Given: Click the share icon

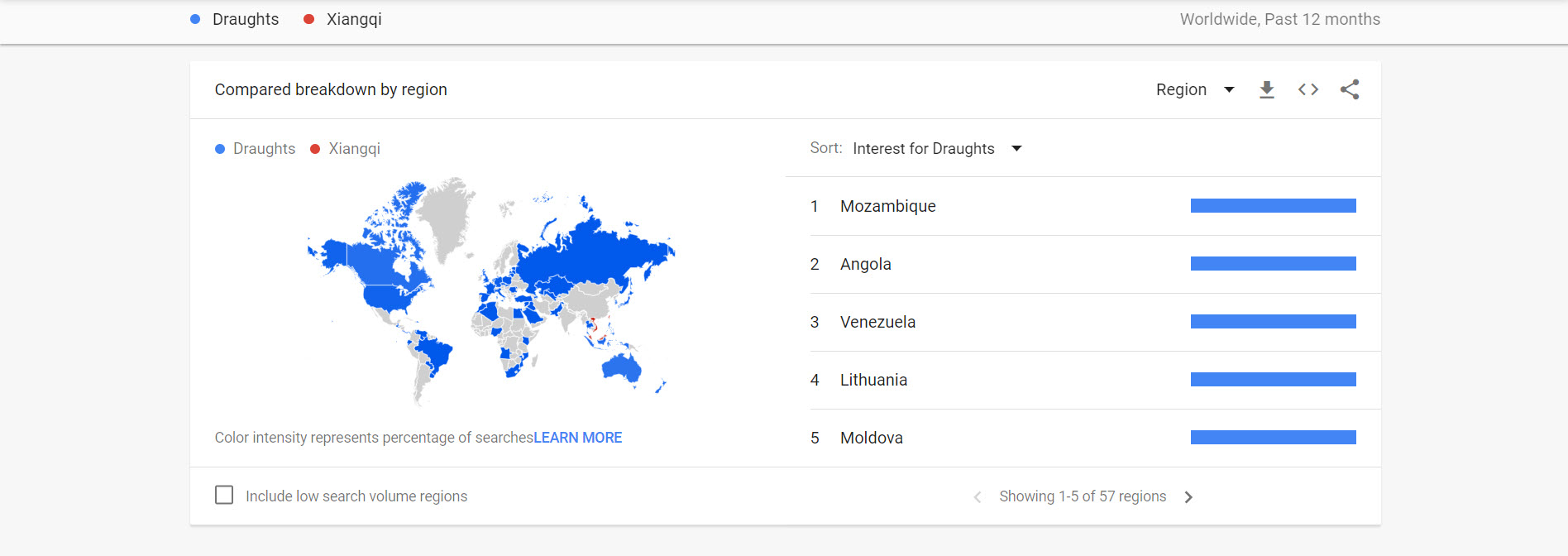Looking at the screenshot, I should [1350, 89].
